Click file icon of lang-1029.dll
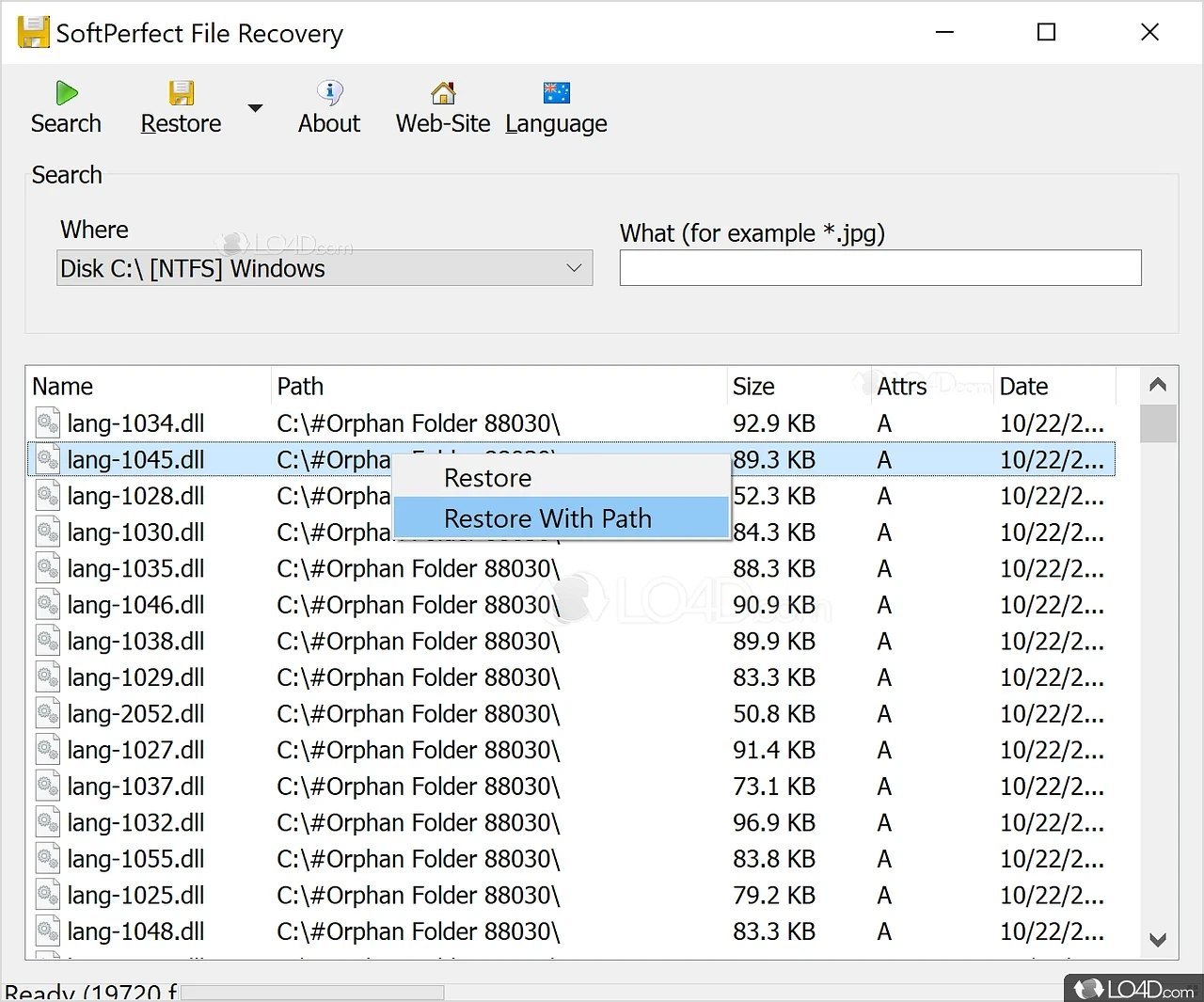This screenshot has height=1002, width=1204. tap(48, 677)
